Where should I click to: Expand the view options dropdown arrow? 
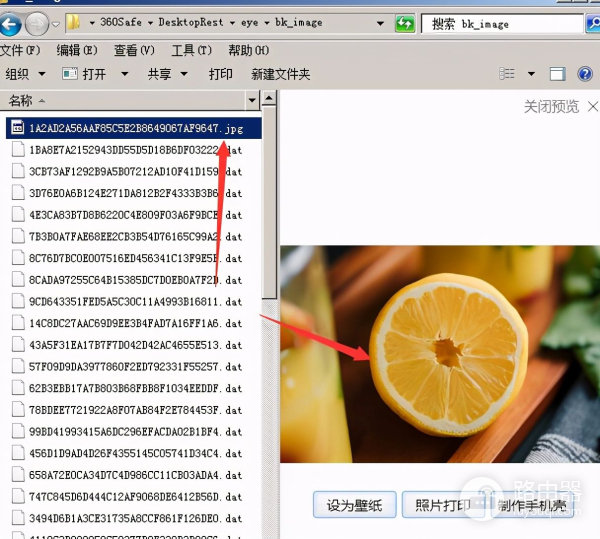click(x=531, y=74)
